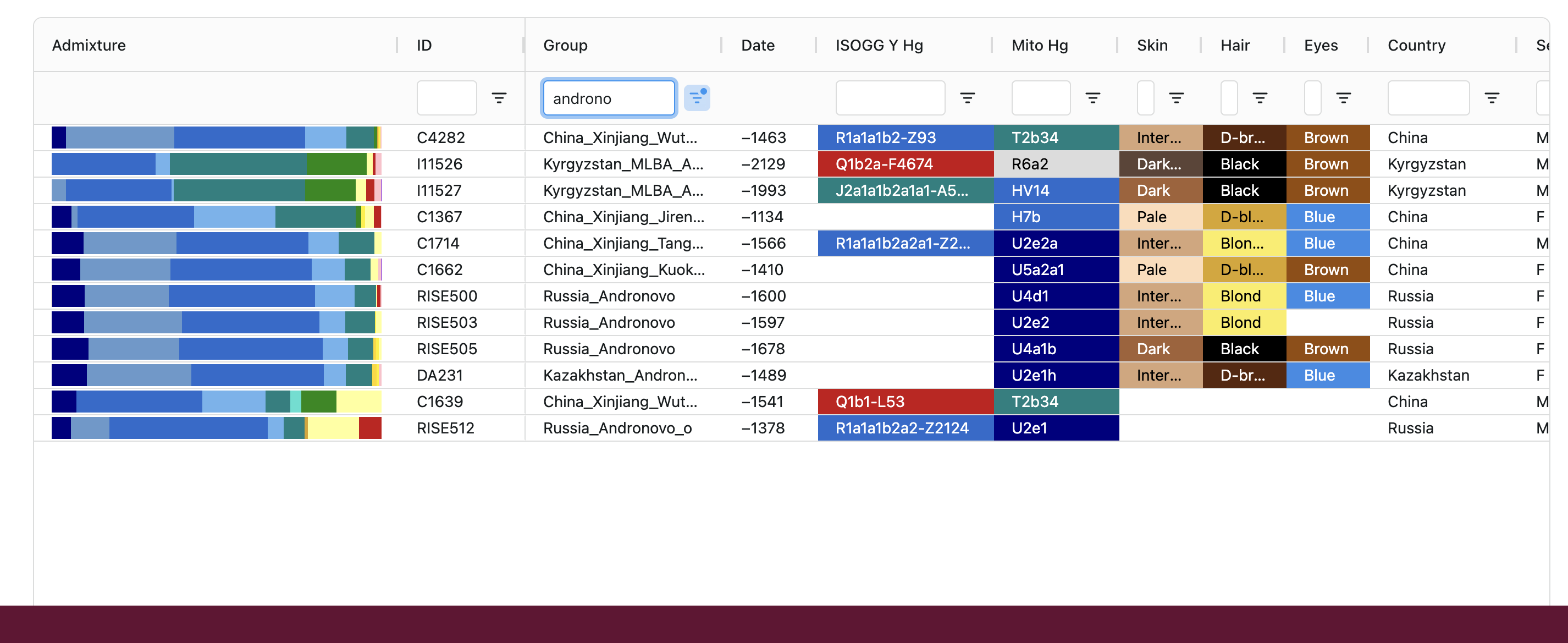This screenshot has width=1568, height=643.
Task: Sort by the Group column header
Action: [x=566, y=45]
